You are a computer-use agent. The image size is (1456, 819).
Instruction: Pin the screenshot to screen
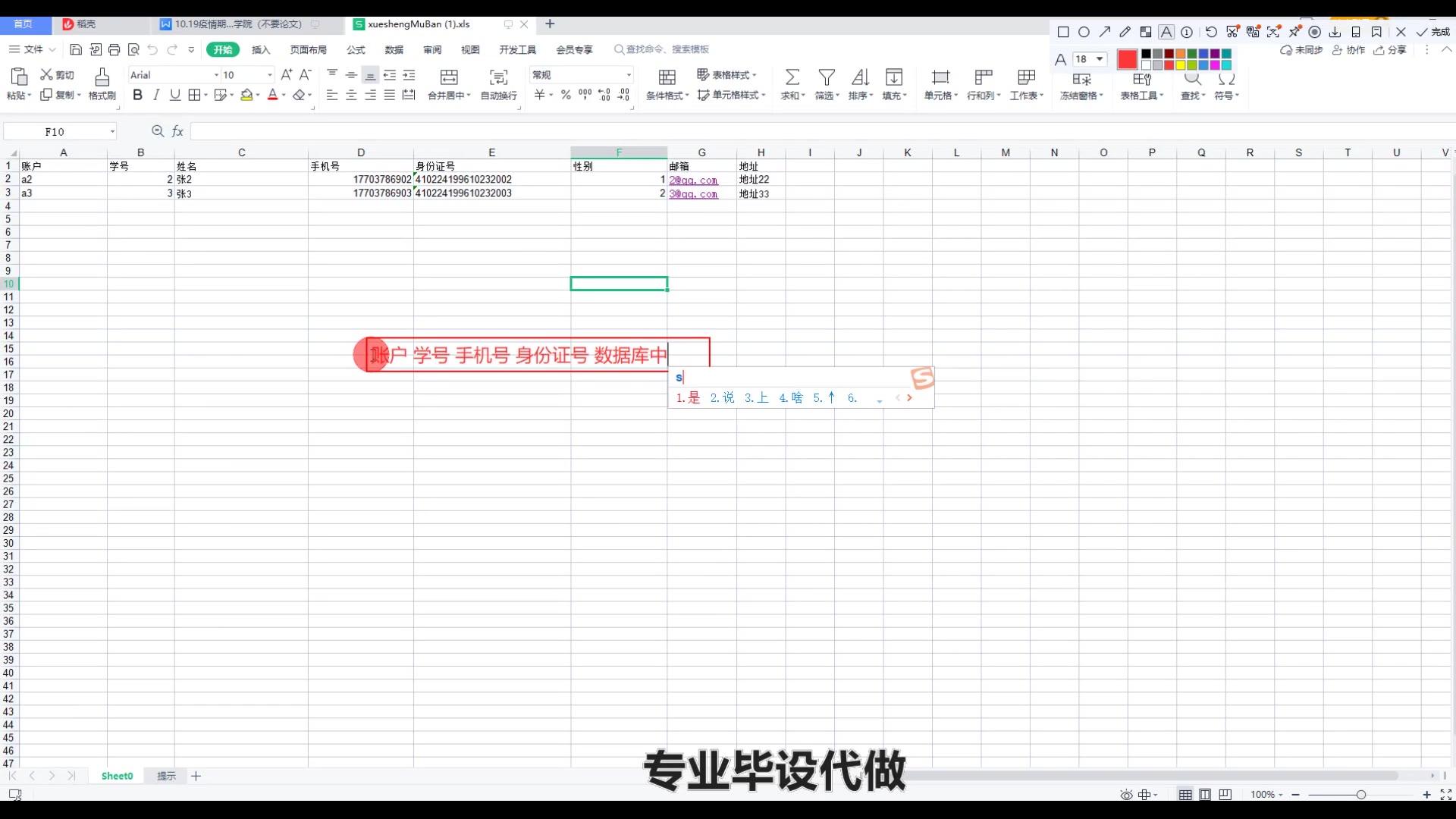pyautogui.click(x=1294, y=32)
